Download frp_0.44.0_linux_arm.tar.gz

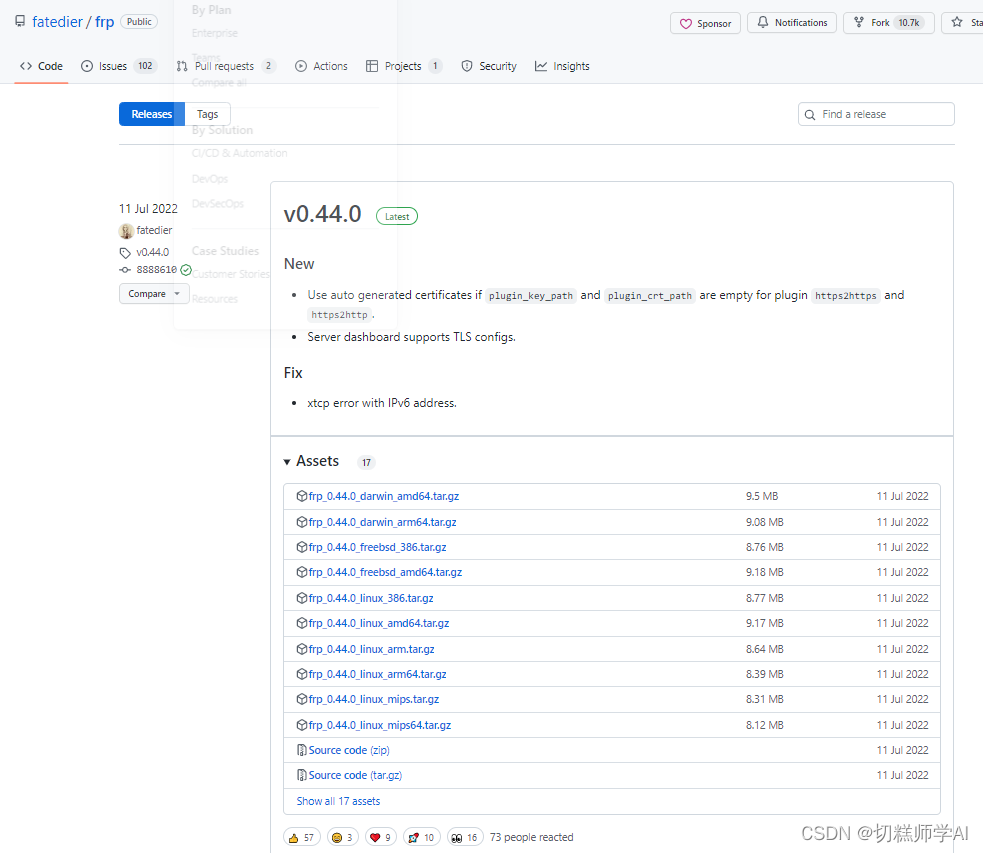[372, 649]
